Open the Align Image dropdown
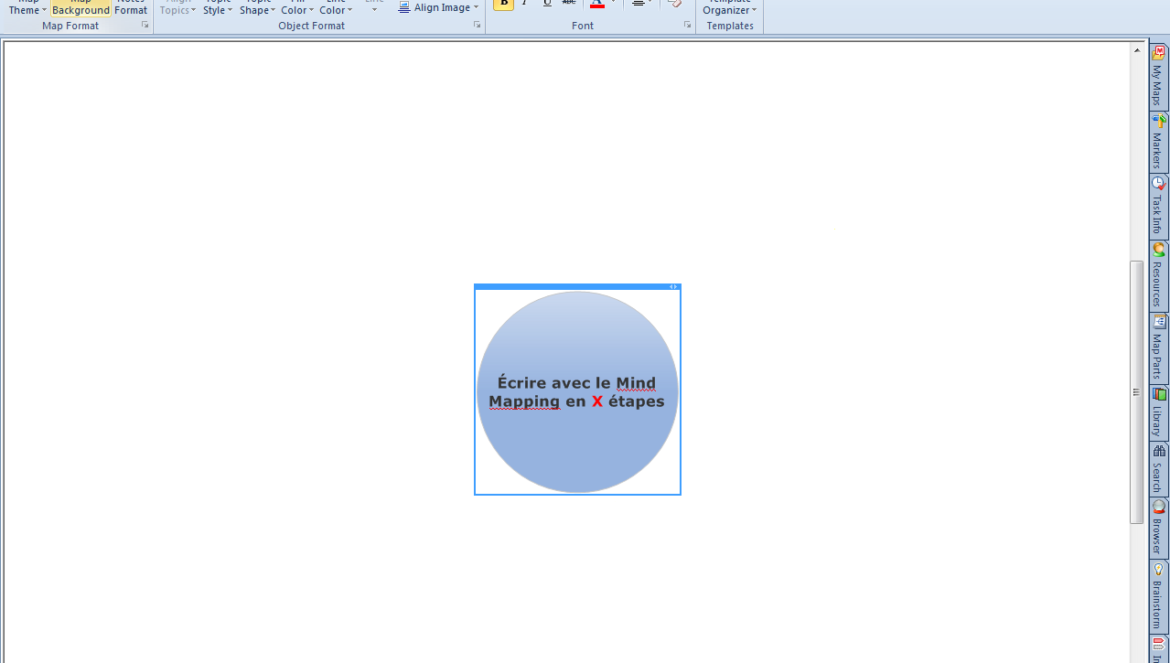This screenshot has width=1170, height=663. pos(439,7)
